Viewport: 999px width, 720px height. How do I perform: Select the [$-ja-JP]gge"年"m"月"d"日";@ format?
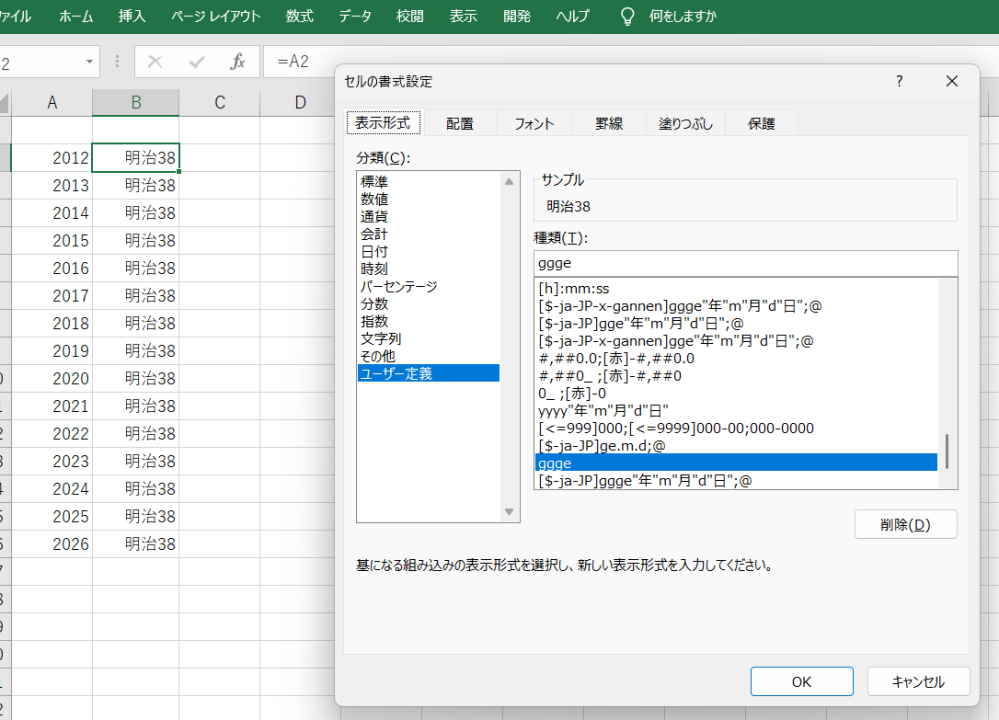tap(736, 324)
